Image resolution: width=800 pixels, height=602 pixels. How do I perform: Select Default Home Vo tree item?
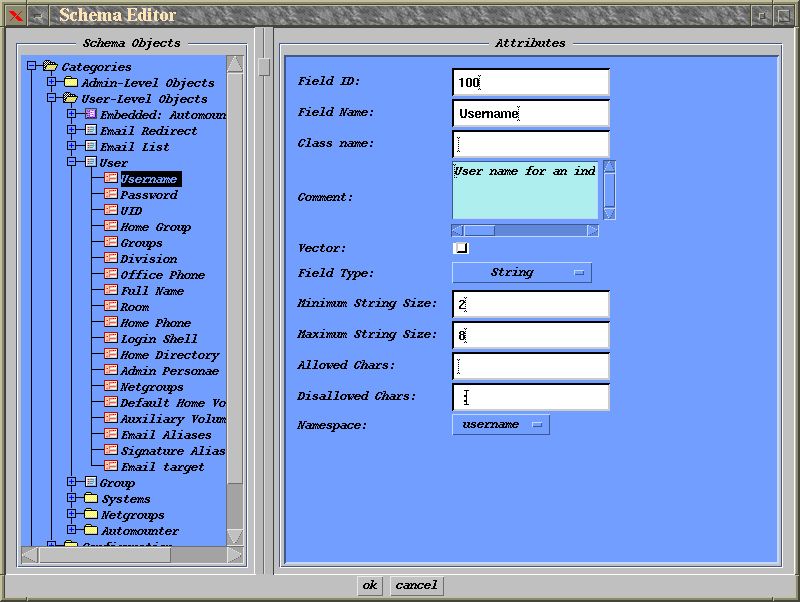(x=172, y=403)
